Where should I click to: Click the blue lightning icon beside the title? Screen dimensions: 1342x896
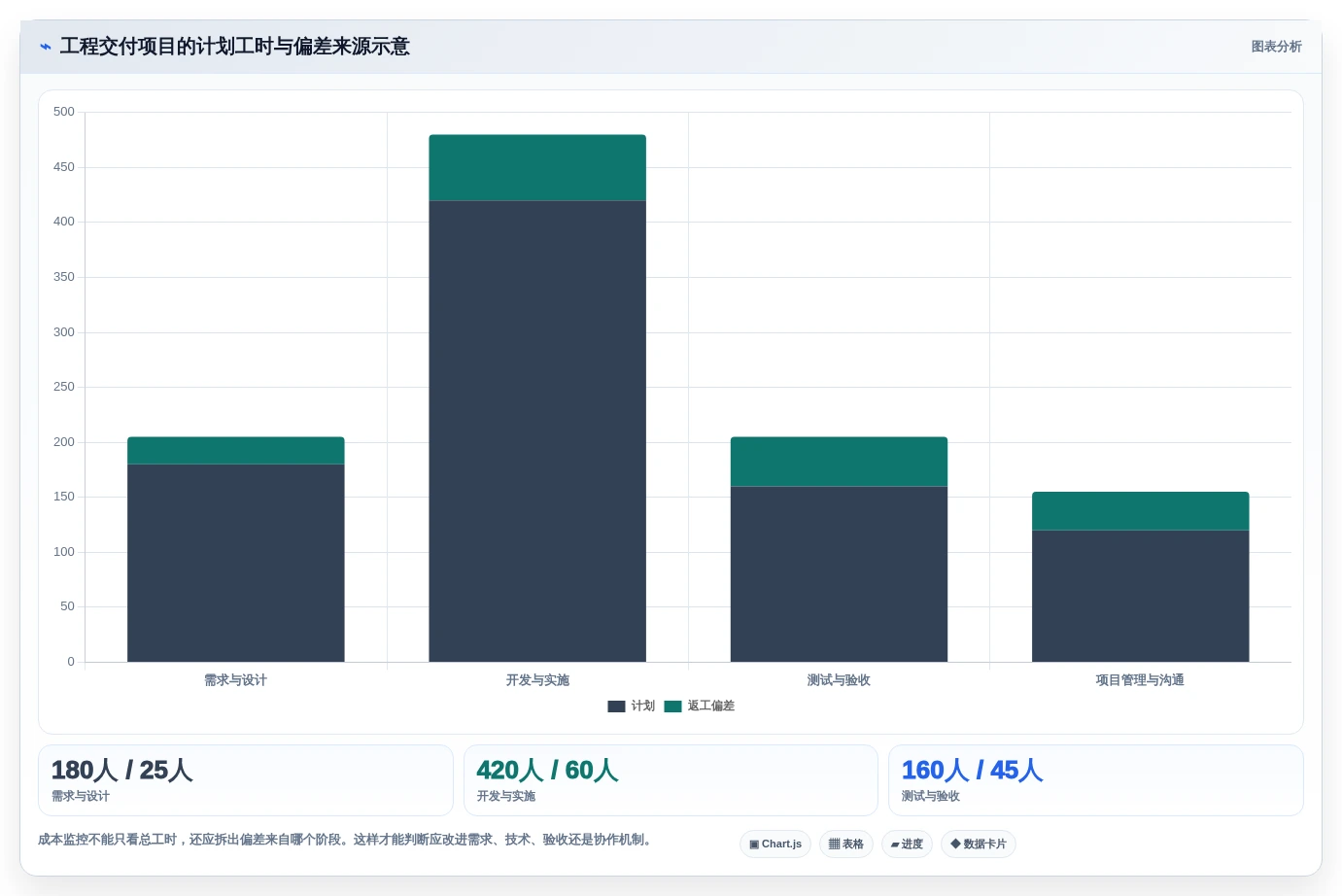click(x=45, y=47)
